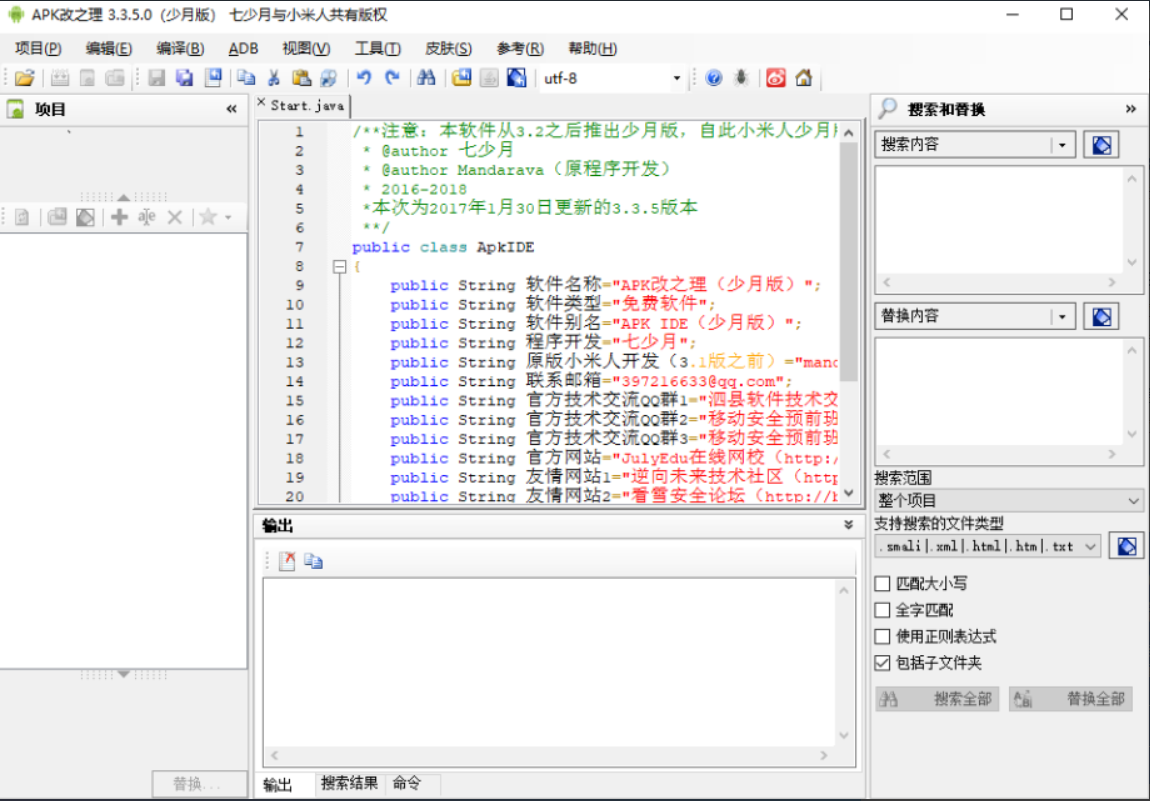
Task: Clear output using the red X icon
Action: pos(287,560)
